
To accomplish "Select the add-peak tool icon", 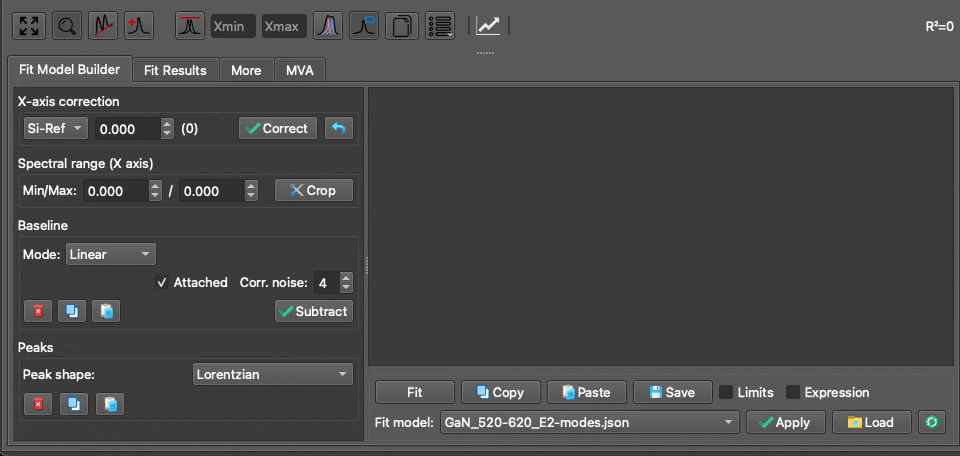I will pyautogui.click(x=139, y=26).
